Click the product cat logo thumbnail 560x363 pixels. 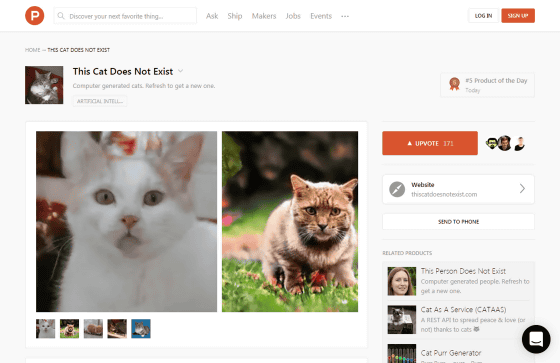point(44,85)
